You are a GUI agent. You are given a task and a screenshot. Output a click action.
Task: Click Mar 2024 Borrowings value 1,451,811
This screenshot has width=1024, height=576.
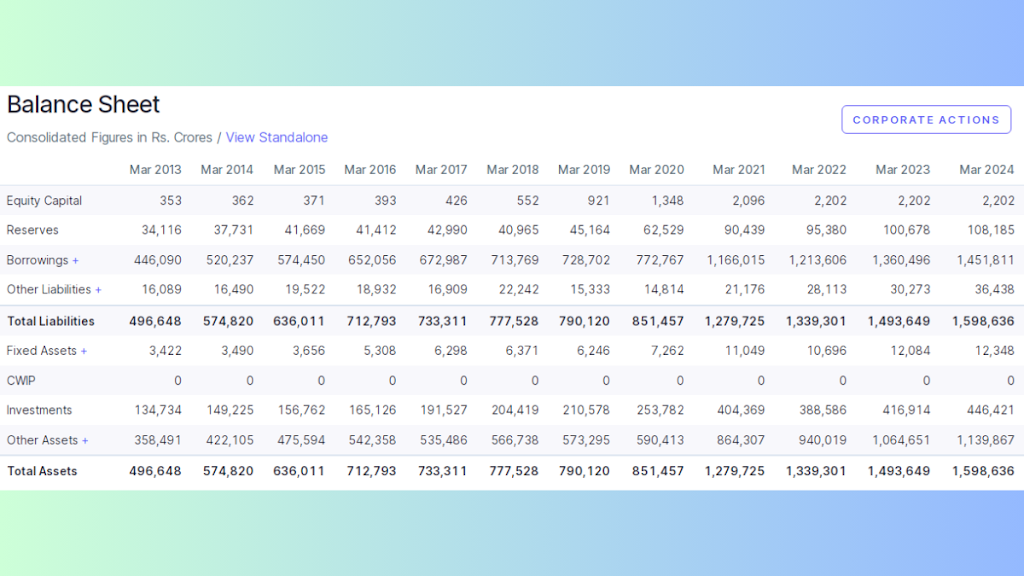985,260
